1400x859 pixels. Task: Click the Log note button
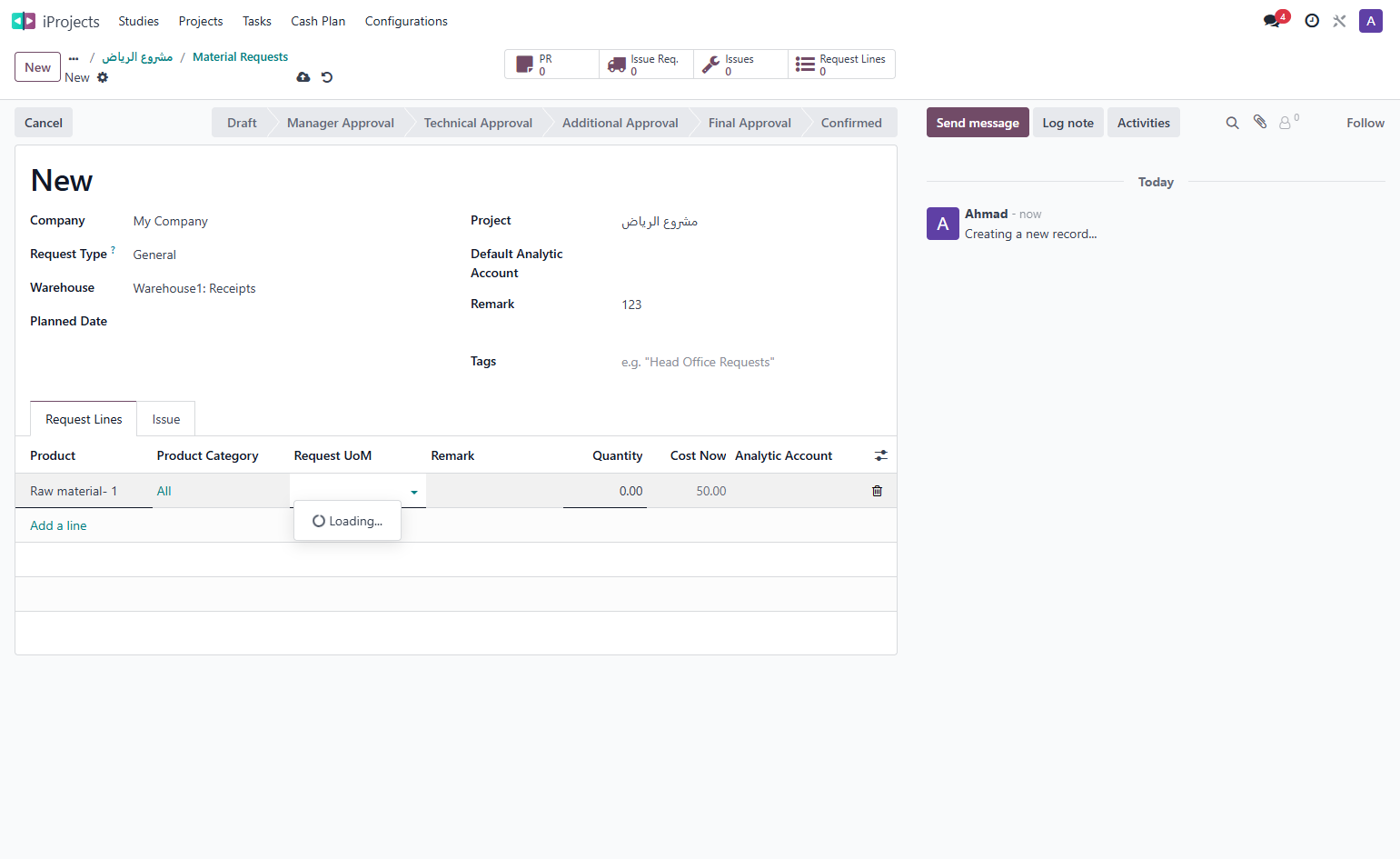click(x=1068, y=123)
